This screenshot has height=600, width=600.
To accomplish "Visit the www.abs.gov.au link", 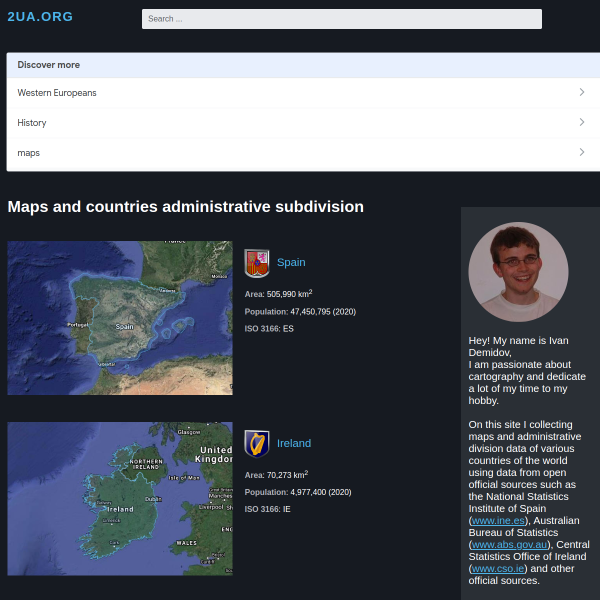I will (509, 545).
